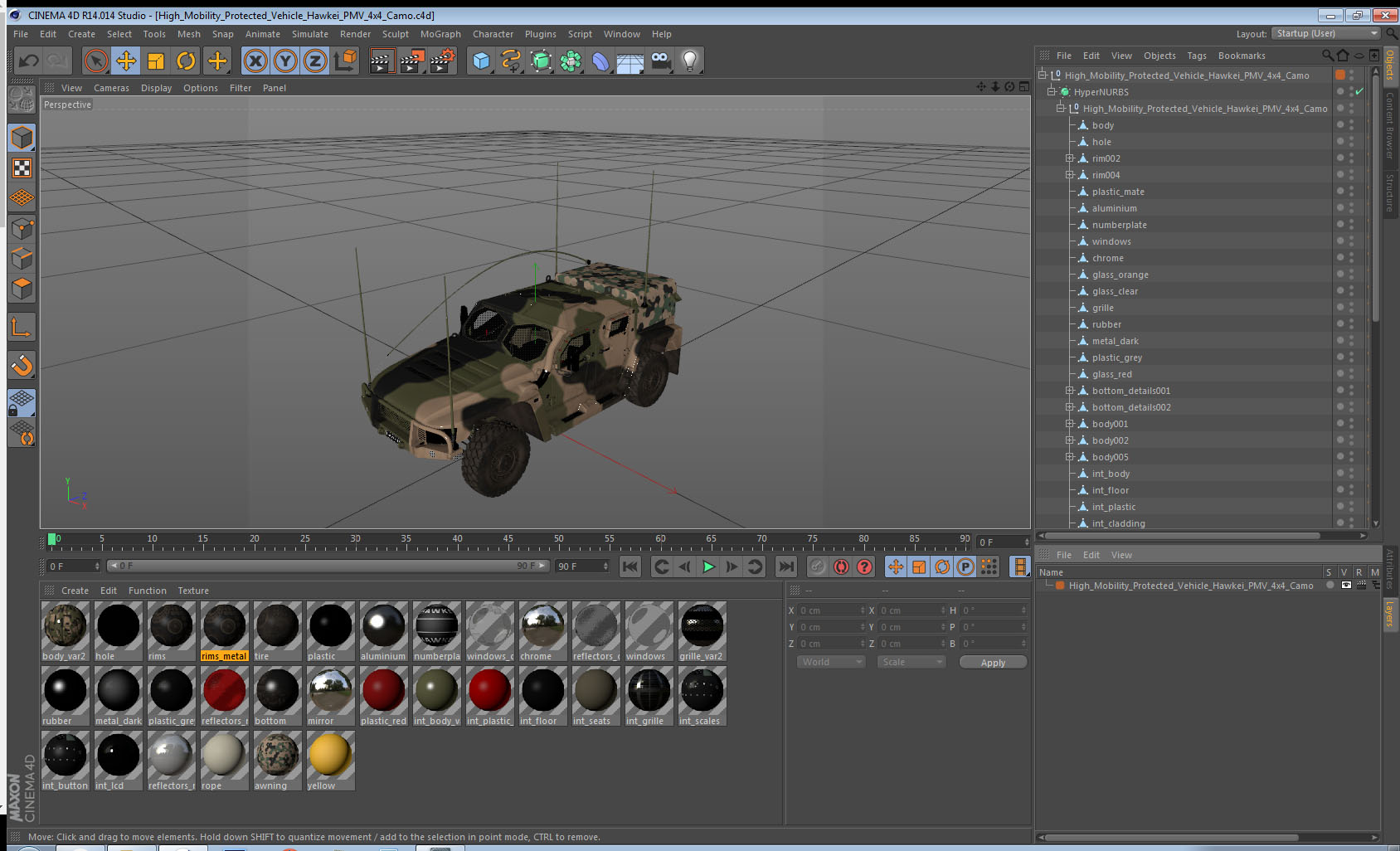Toggle HyperNURBS enable checkmark
The height and width of the screenshot is (851, 1400).
point(1359,92)
